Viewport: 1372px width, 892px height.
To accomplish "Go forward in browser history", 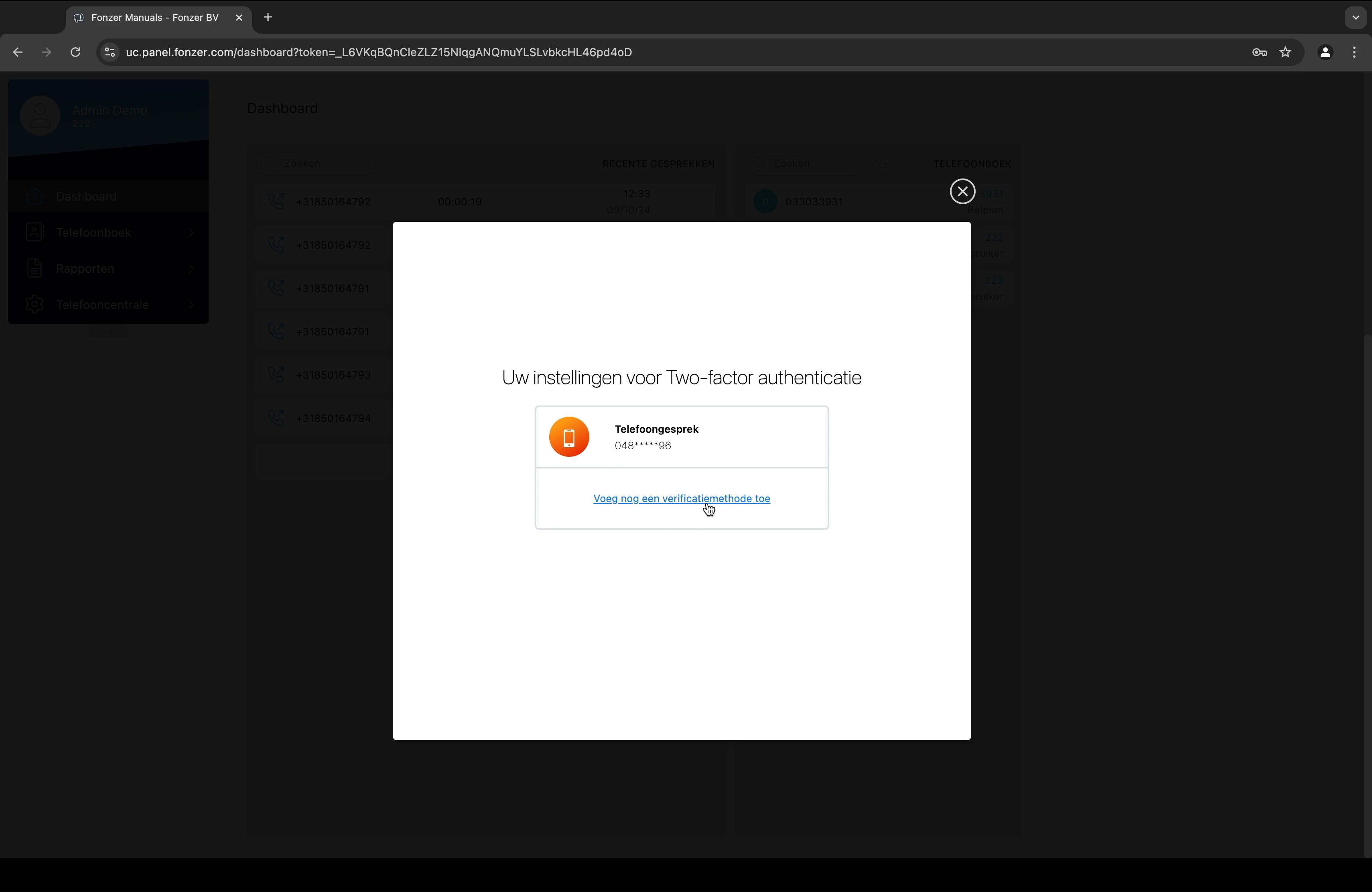I will (x=47, y=53).
